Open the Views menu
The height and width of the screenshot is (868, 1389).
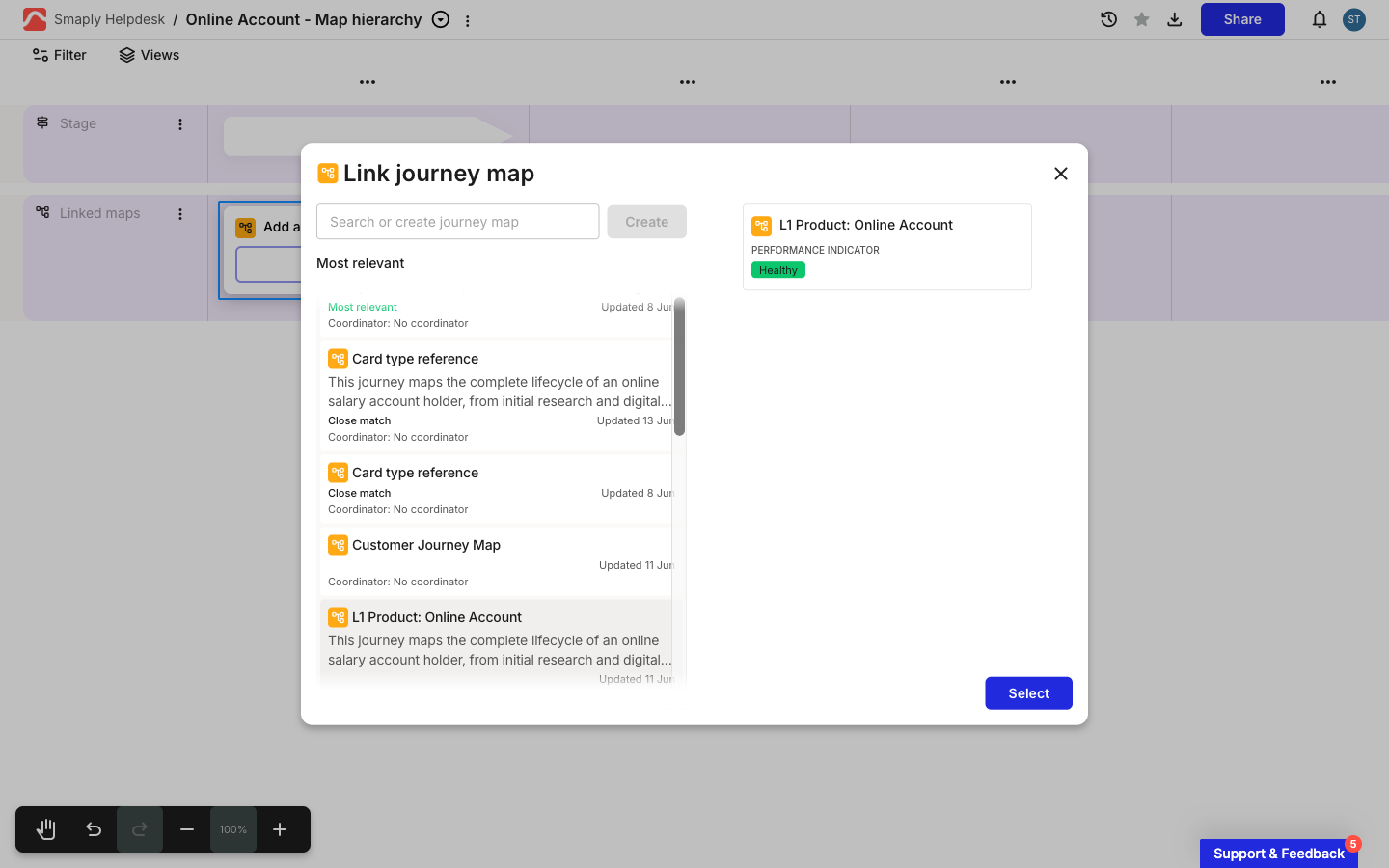click(150, 55)
